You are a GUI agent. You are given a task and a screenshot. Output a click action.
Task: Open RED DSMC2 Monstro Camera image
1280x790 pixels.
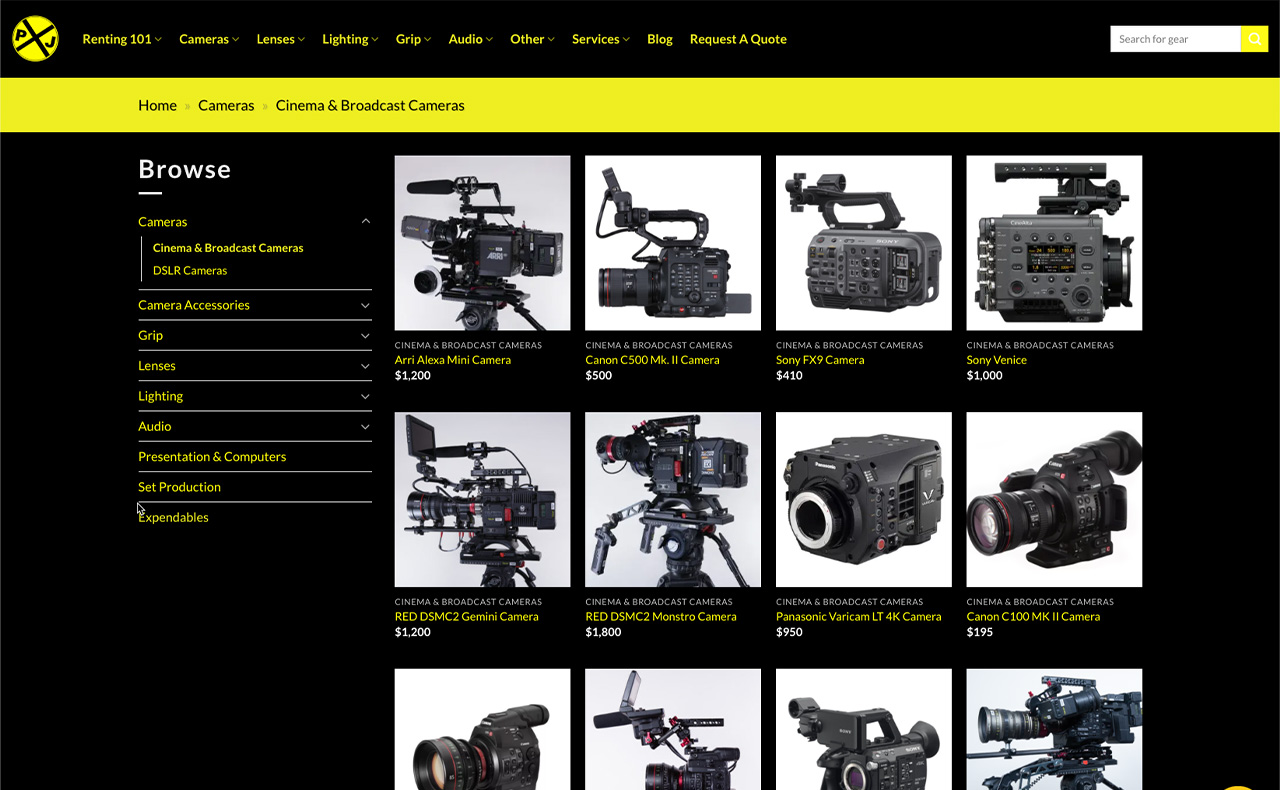(x=673, y=500)
